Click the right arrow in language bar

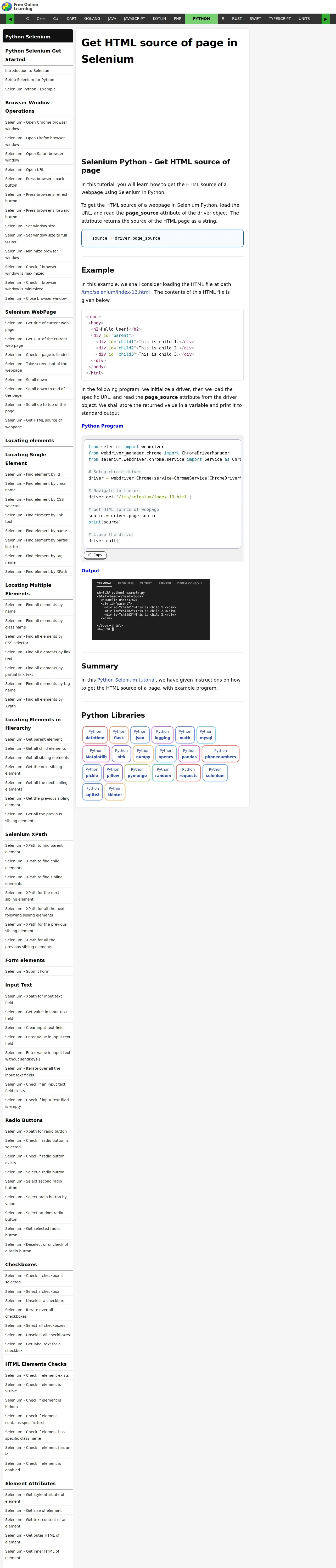tap(326, 19)
